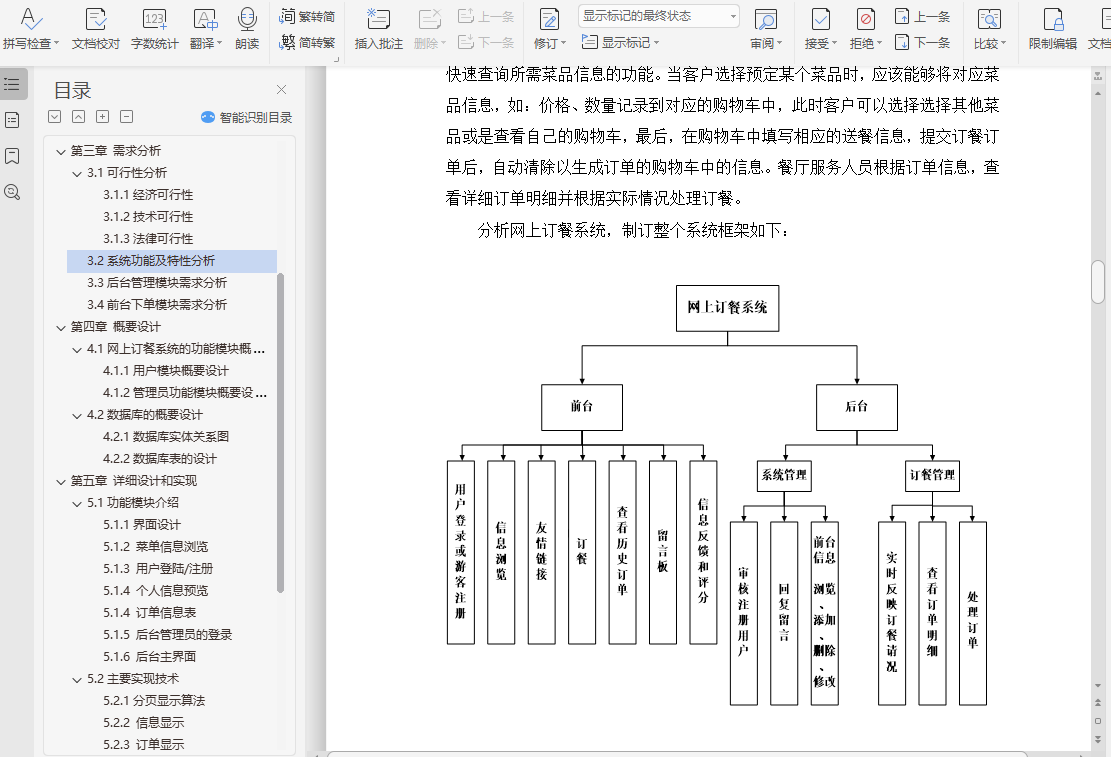Image resolution: width=1111 pixels, height=757 pixels.
Task: Select the bookmark sidebar icon
Action: pyautogui.click(x=12, y=156)
